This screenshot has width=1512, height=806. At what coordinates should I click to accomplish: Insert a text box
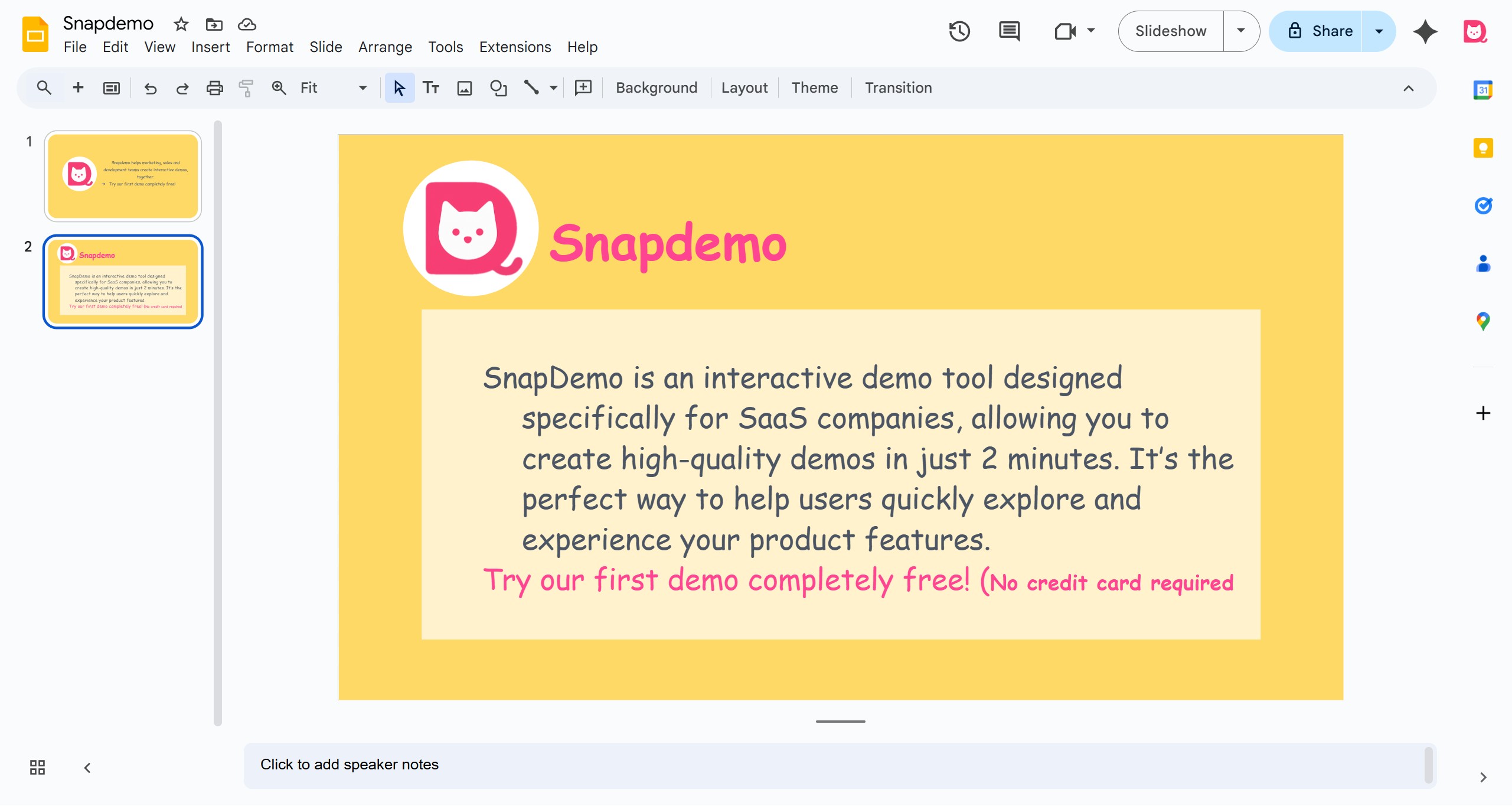(431, 88)
